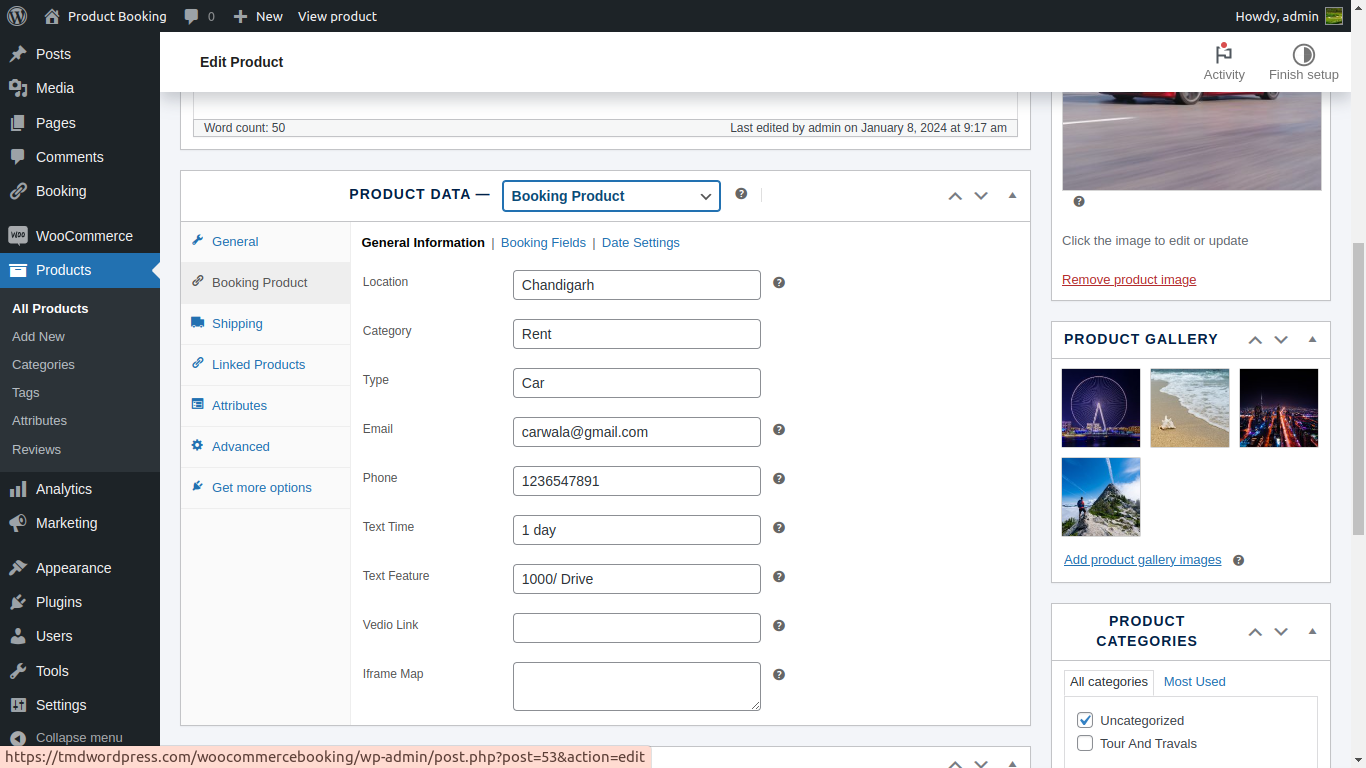
Task: Open Add New under Products menu
Action: [x=38, y=337]
